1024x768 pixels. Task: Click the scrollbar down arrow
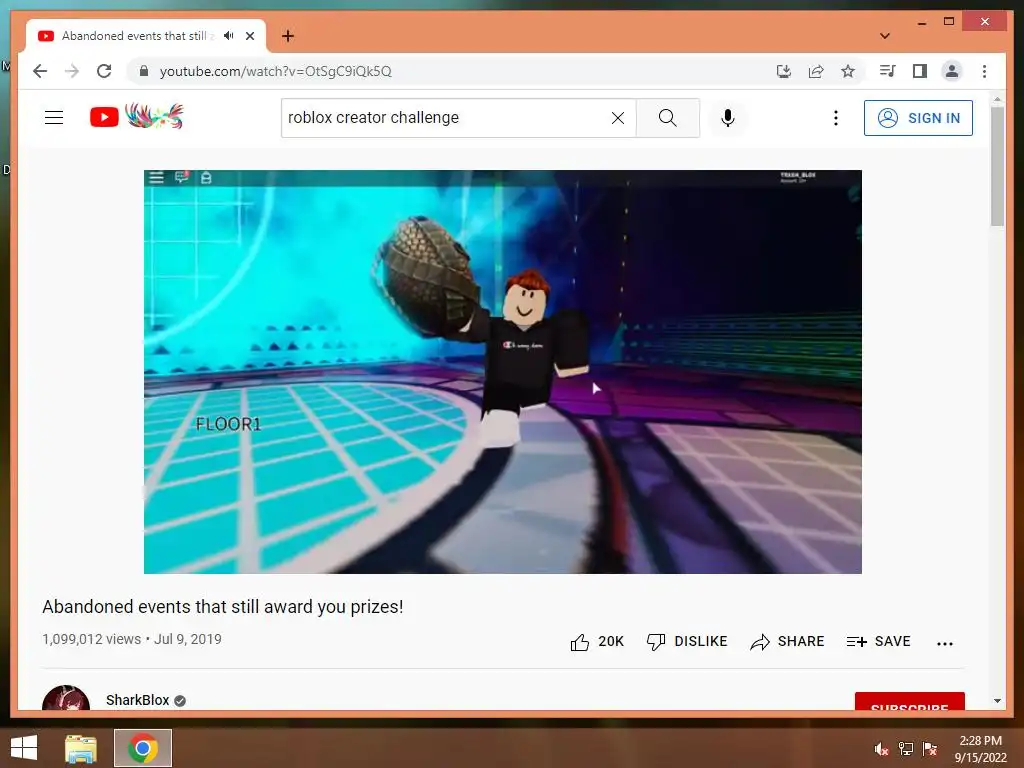click(x=997, y=701)
